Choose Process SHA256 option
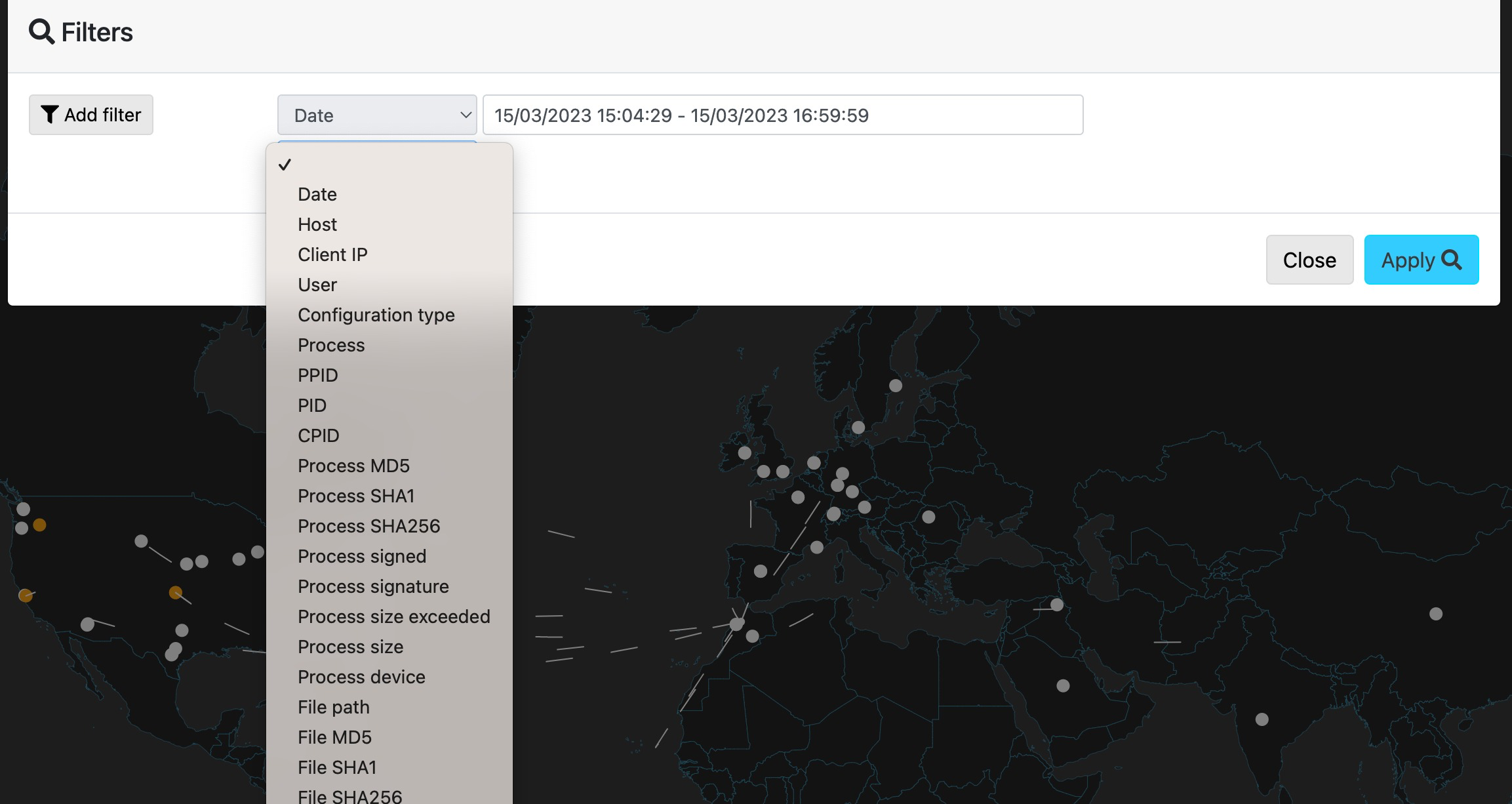1512x804 pixels. tap(368, 526)
